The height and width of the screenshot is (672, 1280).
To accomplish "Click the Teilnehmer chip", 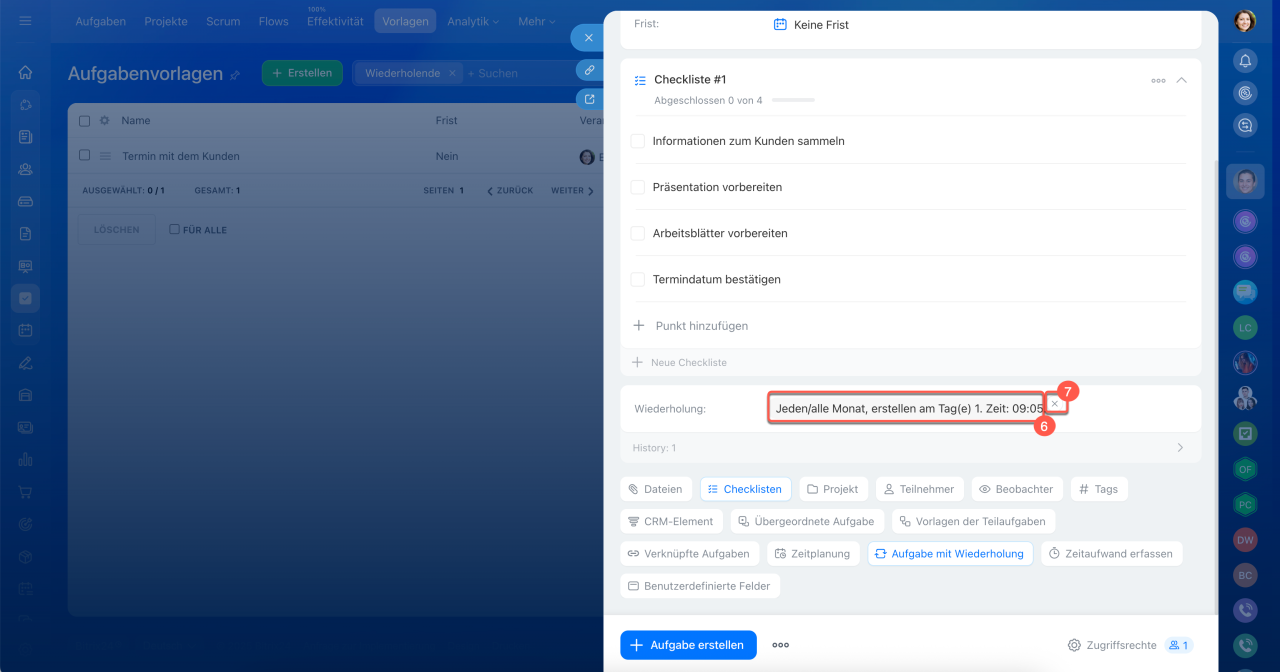I will pyautogui.click(x=920, y=489).
